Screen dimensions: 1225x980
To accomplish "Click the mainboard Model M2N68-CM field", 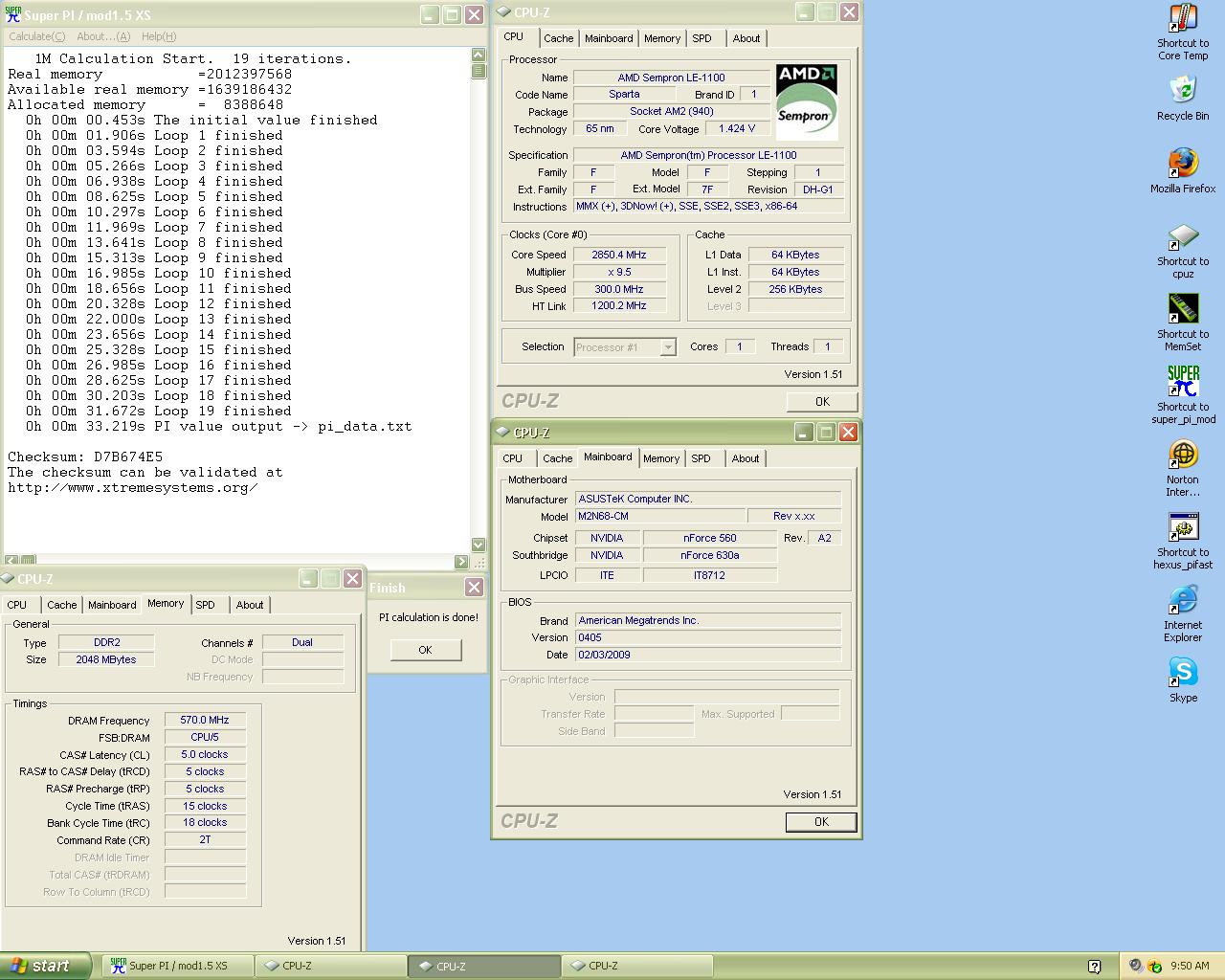I will (x=660, y=516).
